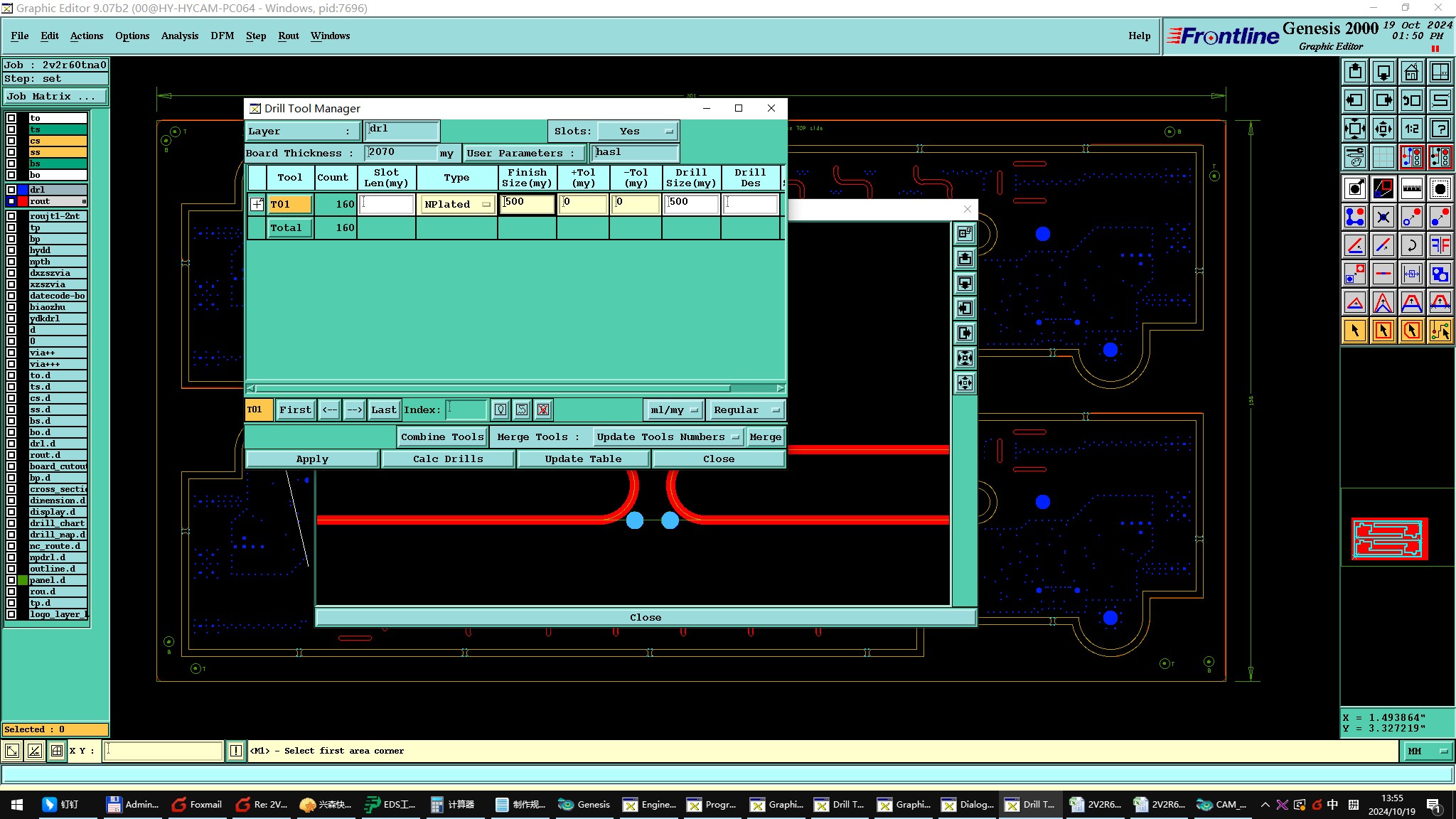
Task: Click the red rout layer color swatch
Action: coord(23,201)
